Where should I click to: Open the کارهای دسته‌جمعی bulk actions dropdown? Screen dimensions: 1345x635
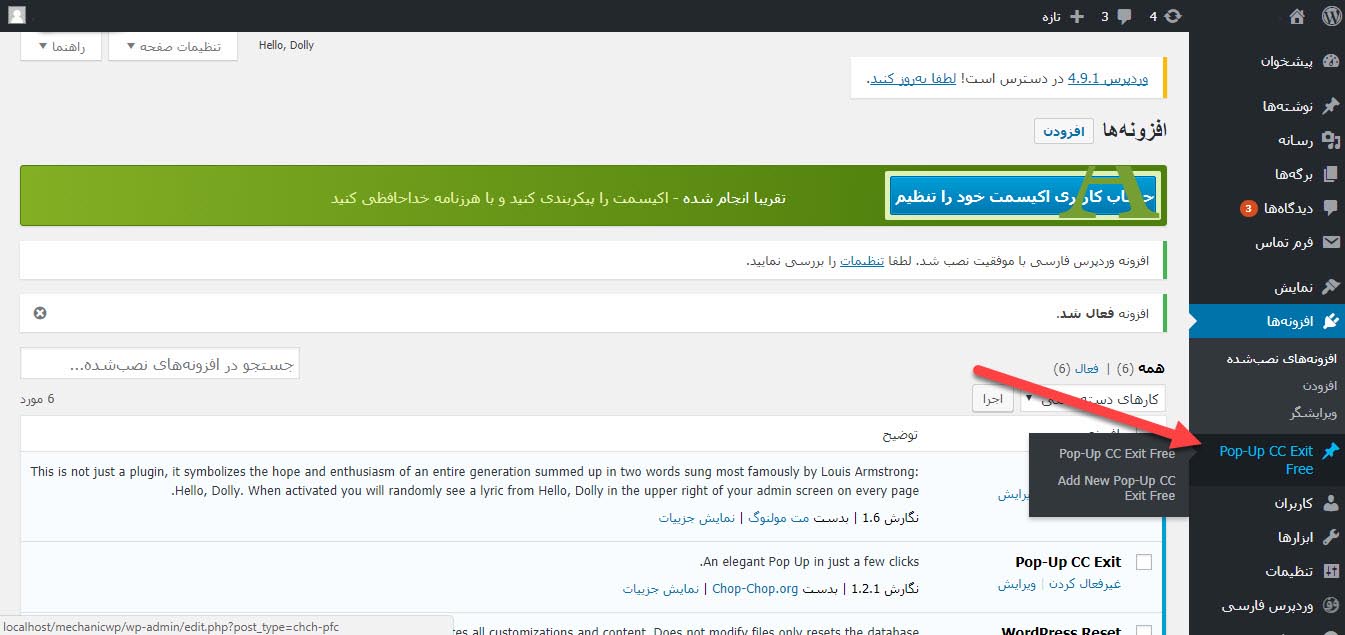(1092, 399)
